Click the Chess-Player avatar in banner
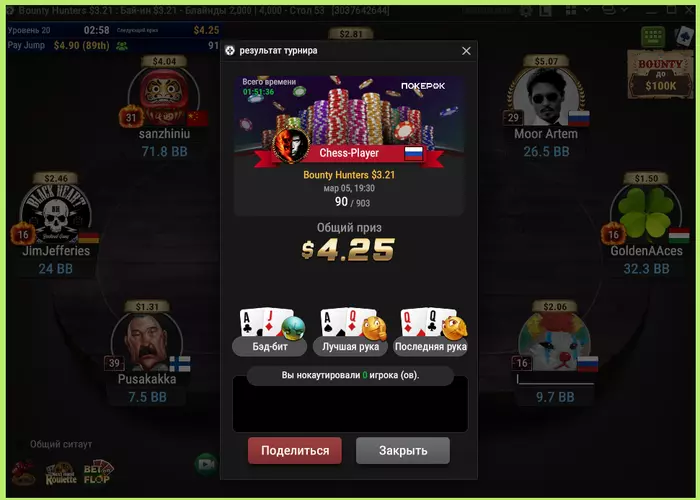 pos(291,146)
